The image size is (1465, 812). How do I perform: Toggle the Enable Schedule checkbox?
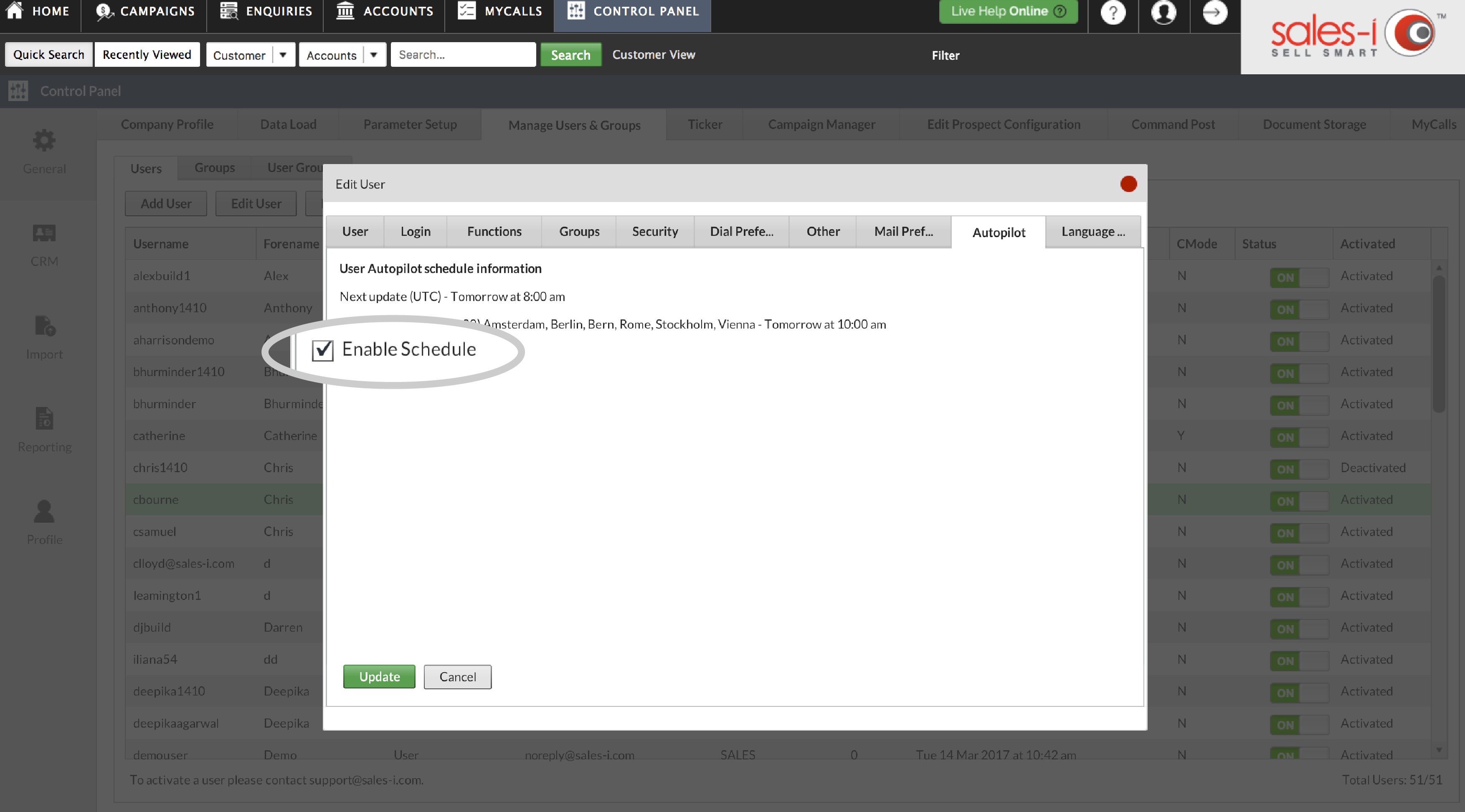tap(322, 349)
